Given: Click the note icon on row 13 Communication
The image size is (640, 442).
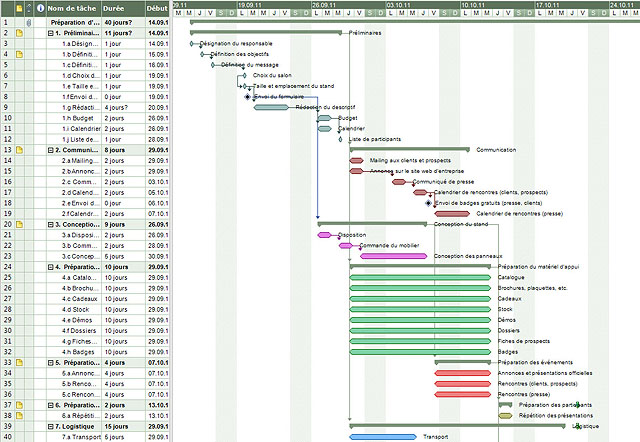Looking at the screenshot, I should [x=19, y=150].
